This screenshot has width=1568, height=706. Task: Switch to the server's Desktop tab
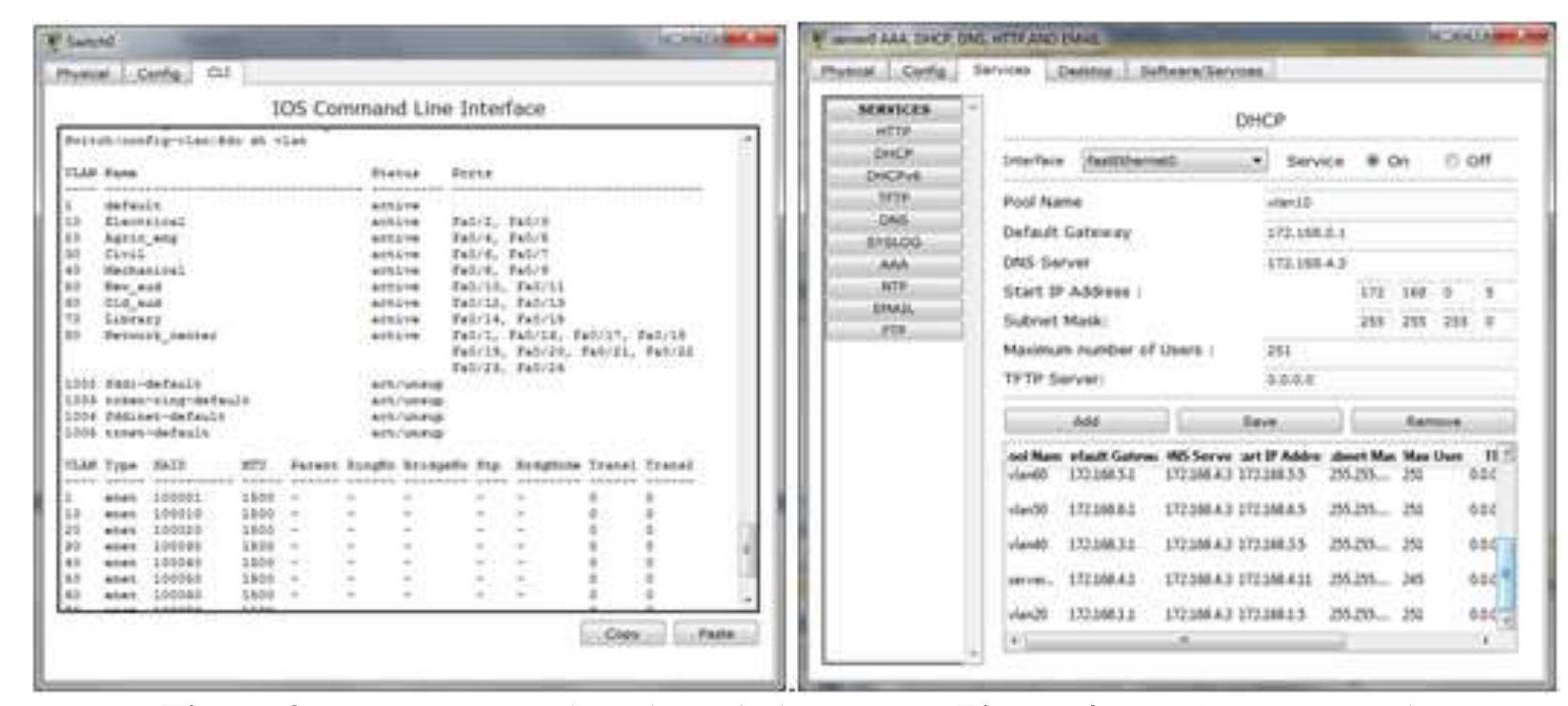[1085, 71]
